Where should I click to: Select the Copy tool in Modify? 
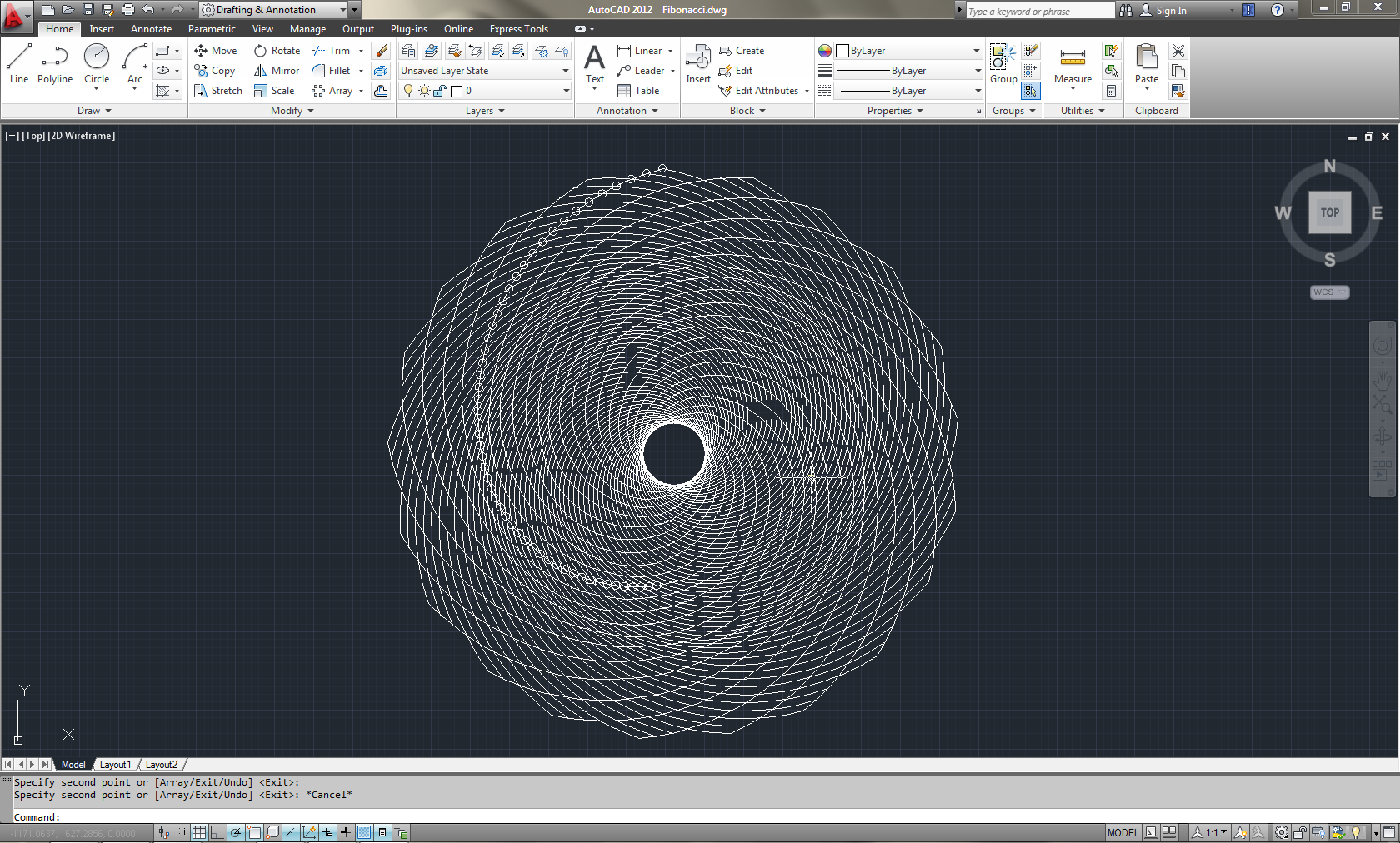215,71
